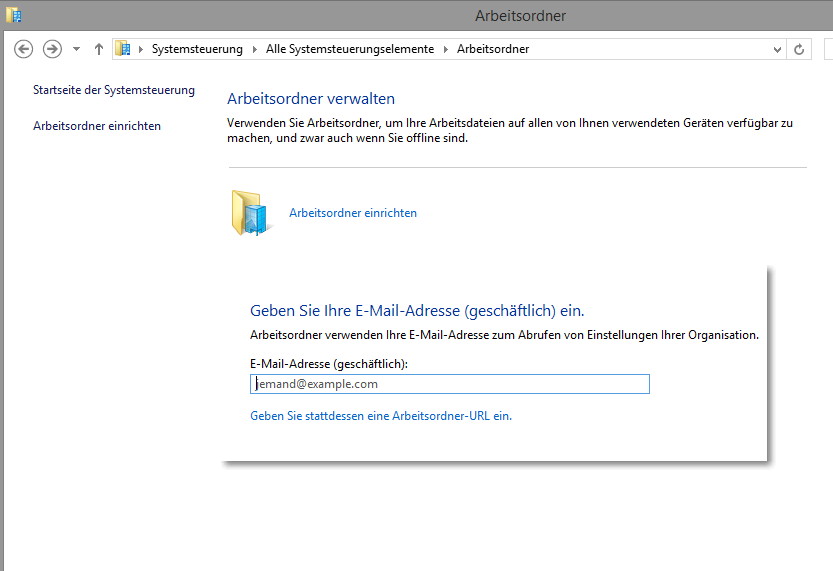Open Arbeitsordner einrichten beside the folder icon

(x=353, y=212)
